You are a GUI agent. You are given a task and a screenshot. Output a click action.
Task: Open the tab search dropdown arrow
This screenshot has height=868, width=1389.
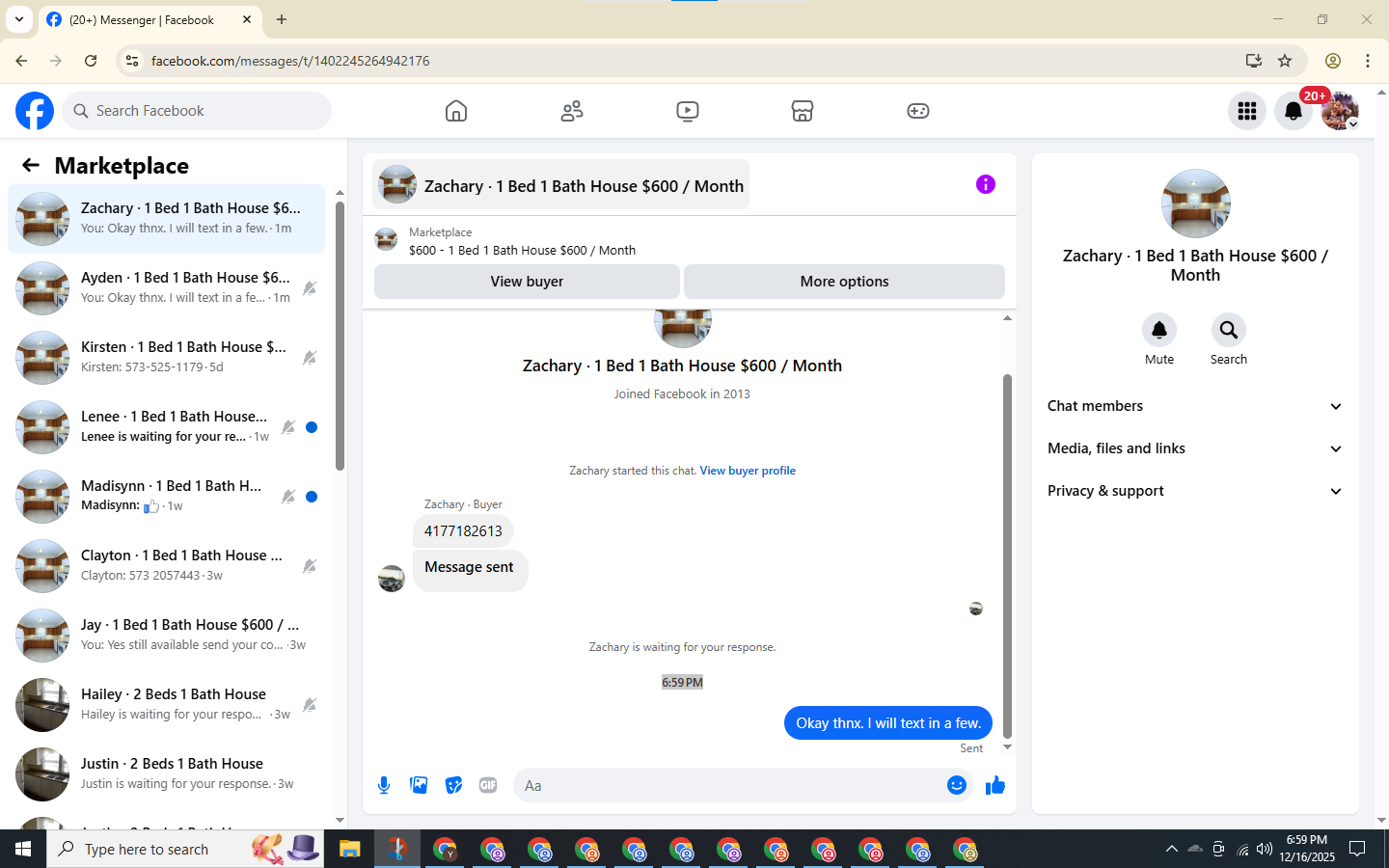point(18,19)
